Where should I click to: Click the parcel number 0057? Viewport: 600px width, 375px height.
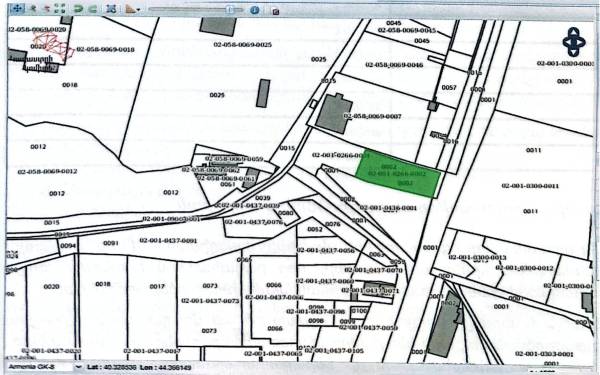click(x=449, y=88)
